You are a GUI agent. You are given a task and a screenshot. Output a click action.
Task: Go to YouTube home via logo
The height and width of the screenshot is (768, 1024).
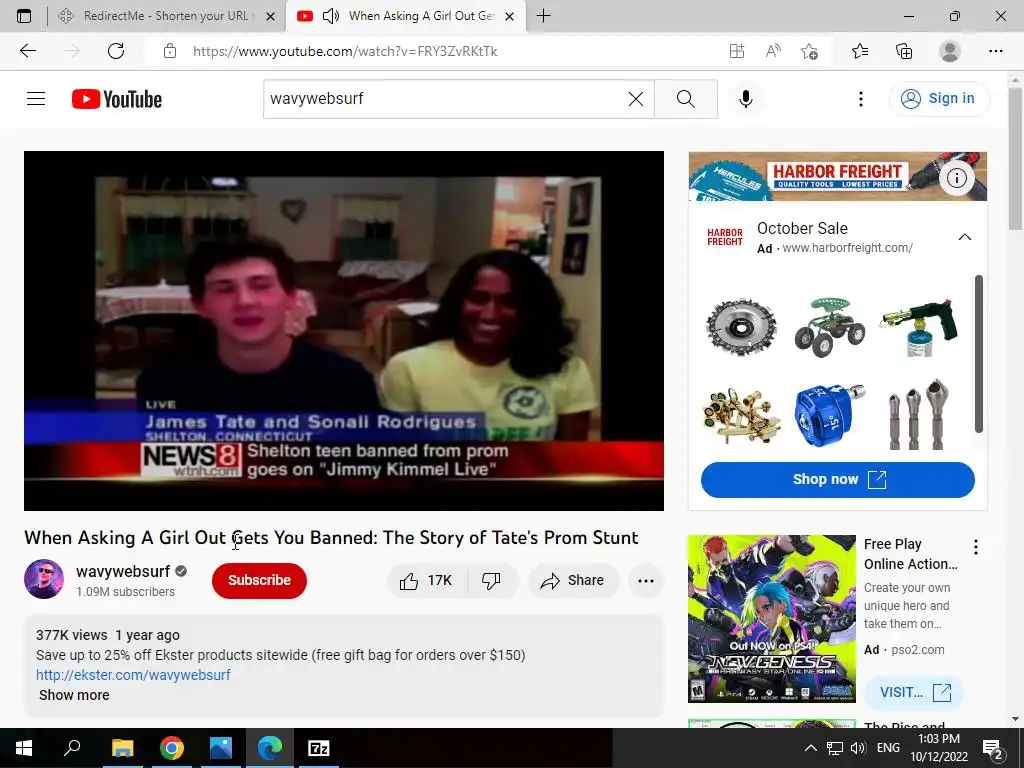click(117, 99)
